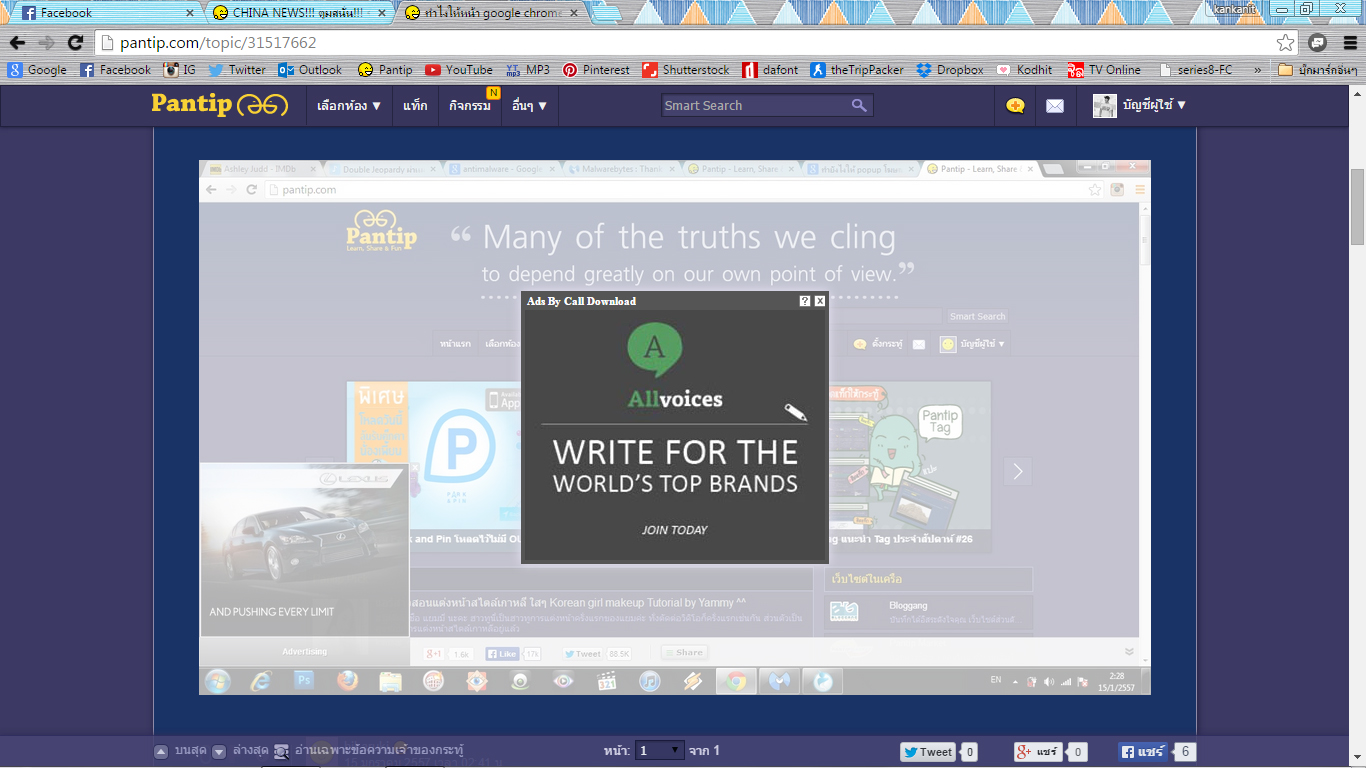Bookmark this page with the star icon
This screenshot has width=1366, height=768.
pos(1286,43)
